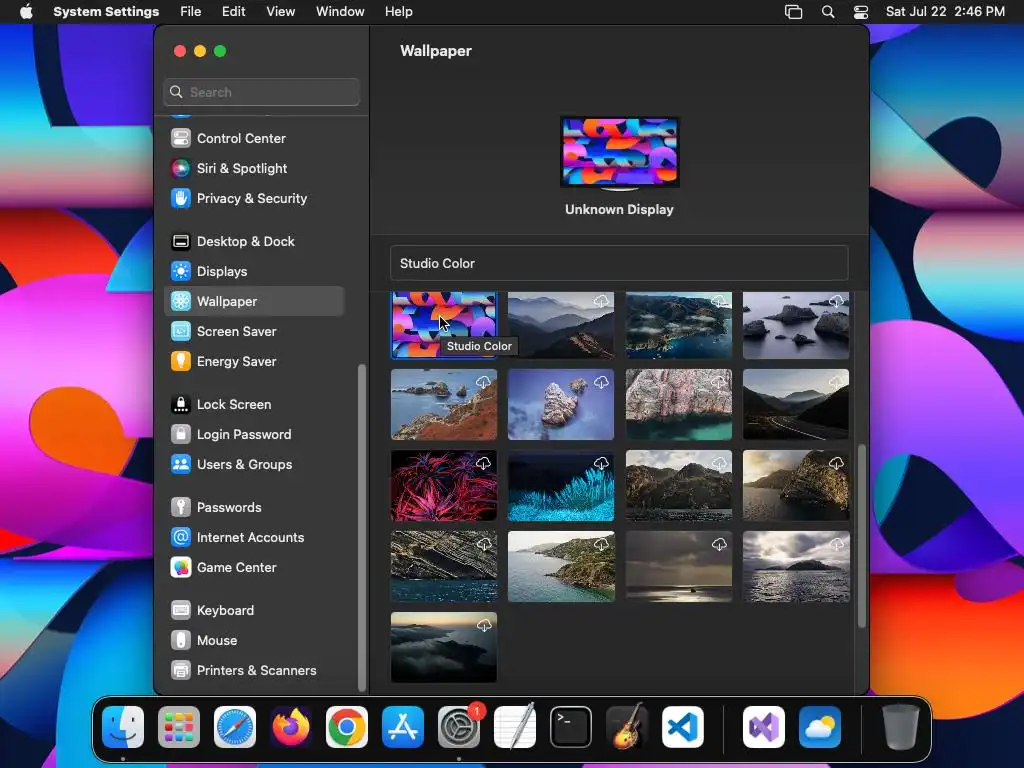This screenshot has width=1024, height=768.
Task: Click the Unknown Display preview thumbnail
Action: point(619,153)
